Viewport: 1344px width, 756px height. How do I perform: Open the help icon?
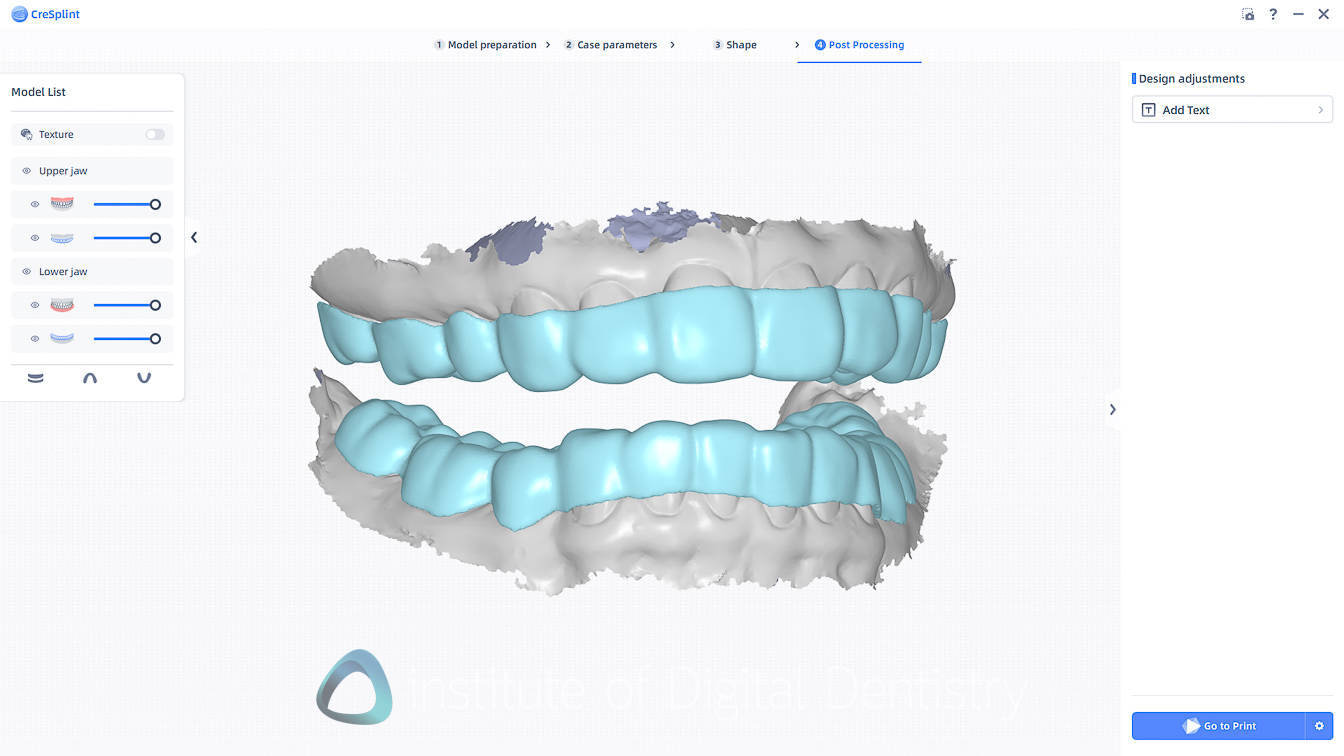1273,14
